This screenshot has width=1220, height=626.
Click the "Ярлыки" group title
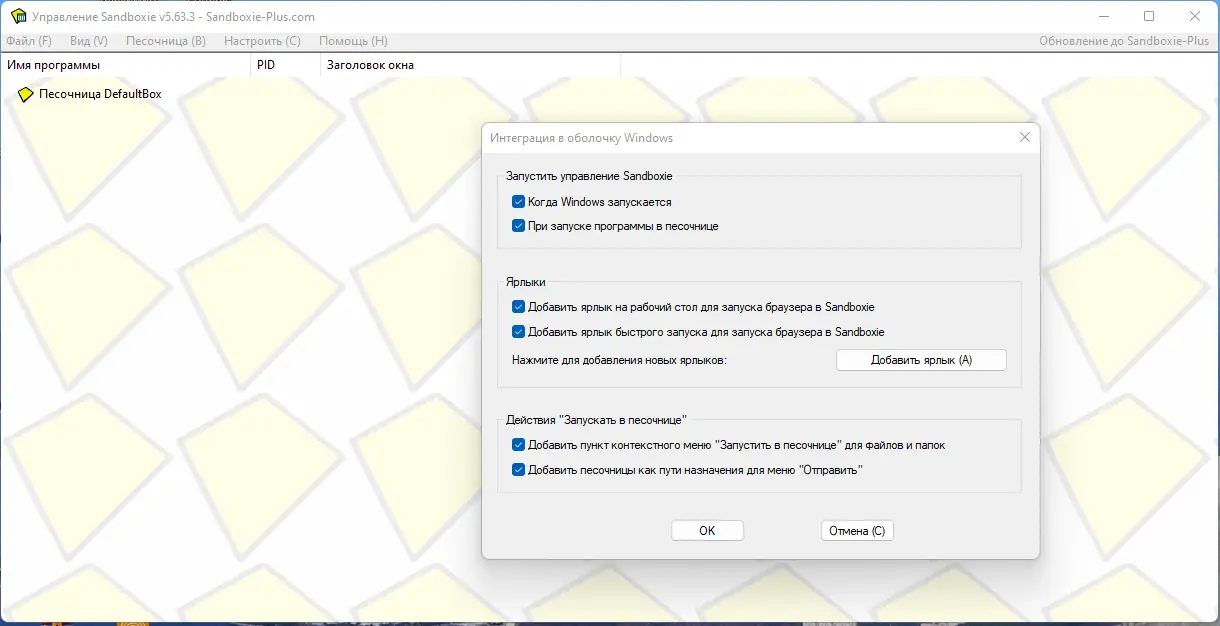pos(526,283)
